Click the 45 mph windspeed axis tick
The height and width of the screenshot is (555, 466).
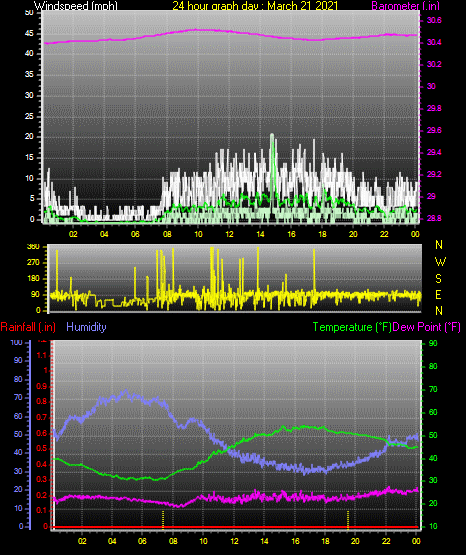29,34
